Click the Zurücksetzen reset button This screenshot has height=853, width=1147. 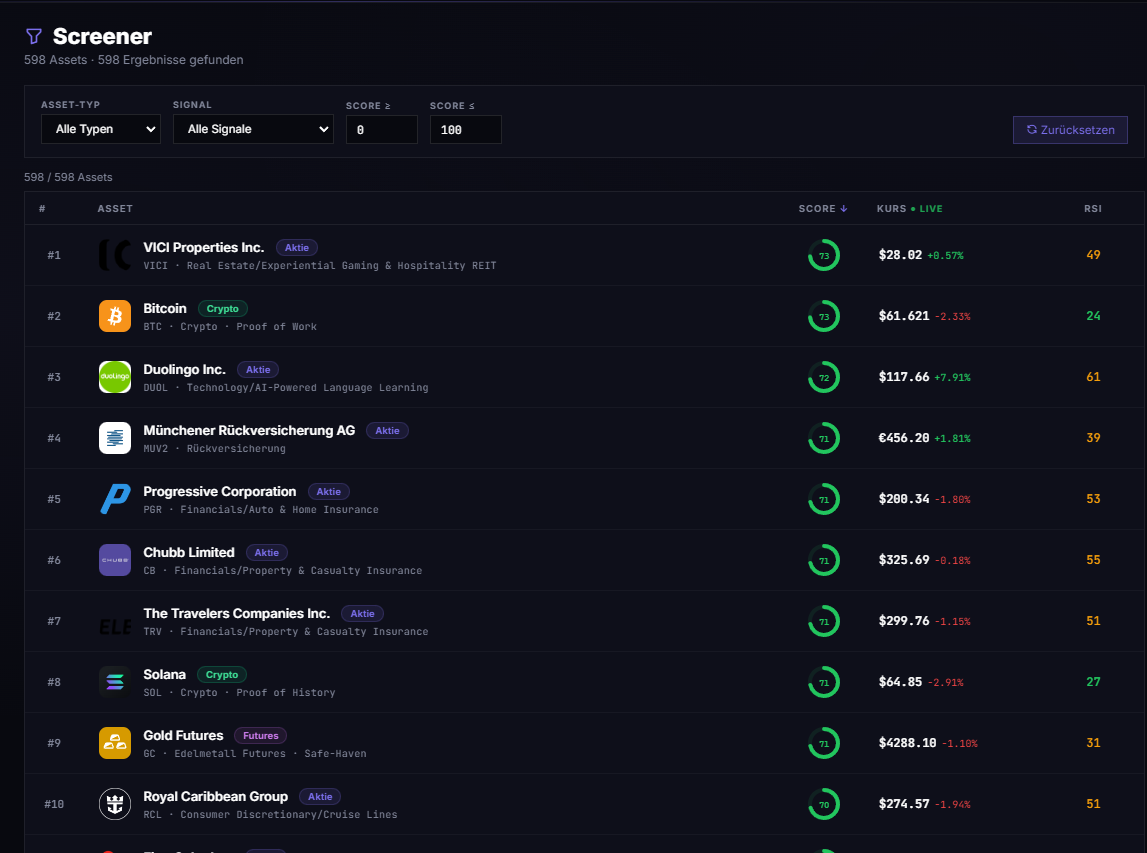coord(1070,129)
